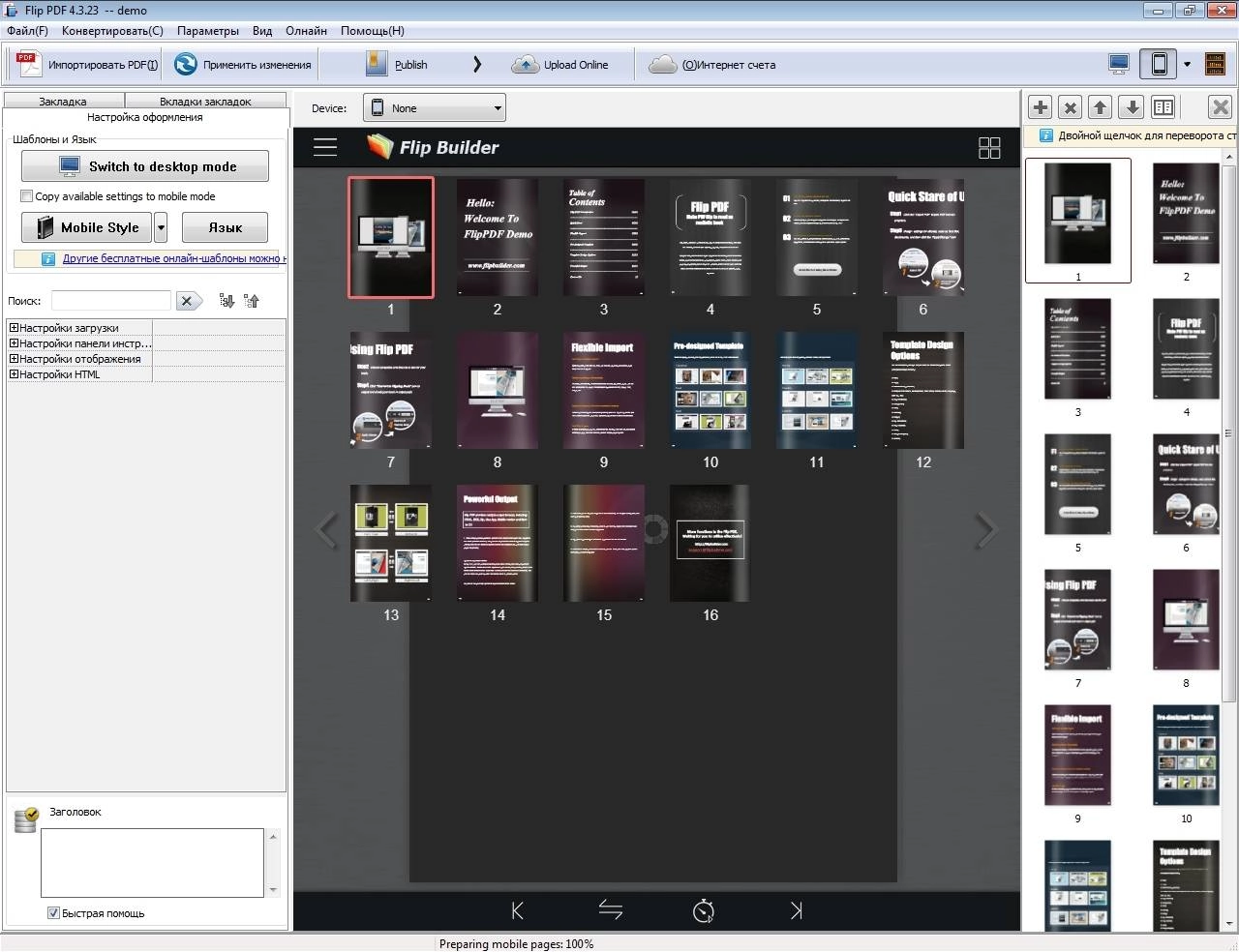Jump to last page in bottom bar
Image resolution: width=1239 pixels, height=952 pixels.
pos(796,910)
